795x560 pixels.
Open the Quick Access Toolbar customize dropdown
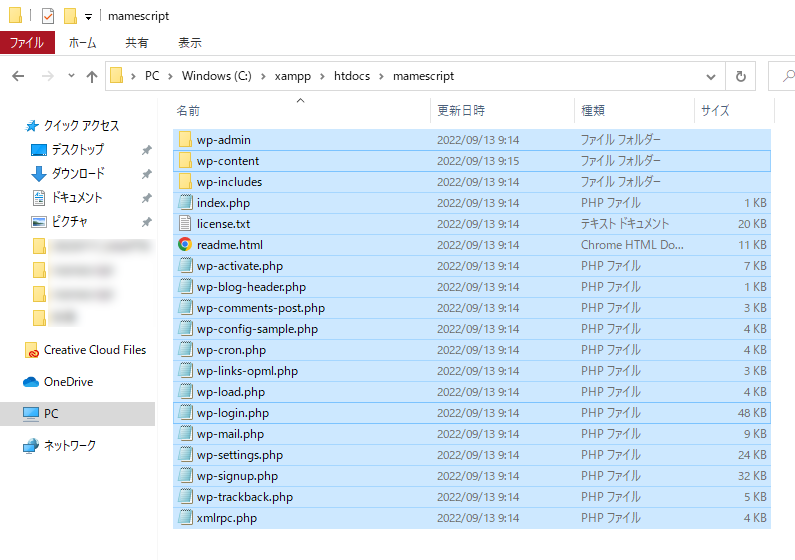[x=88, y=17]
